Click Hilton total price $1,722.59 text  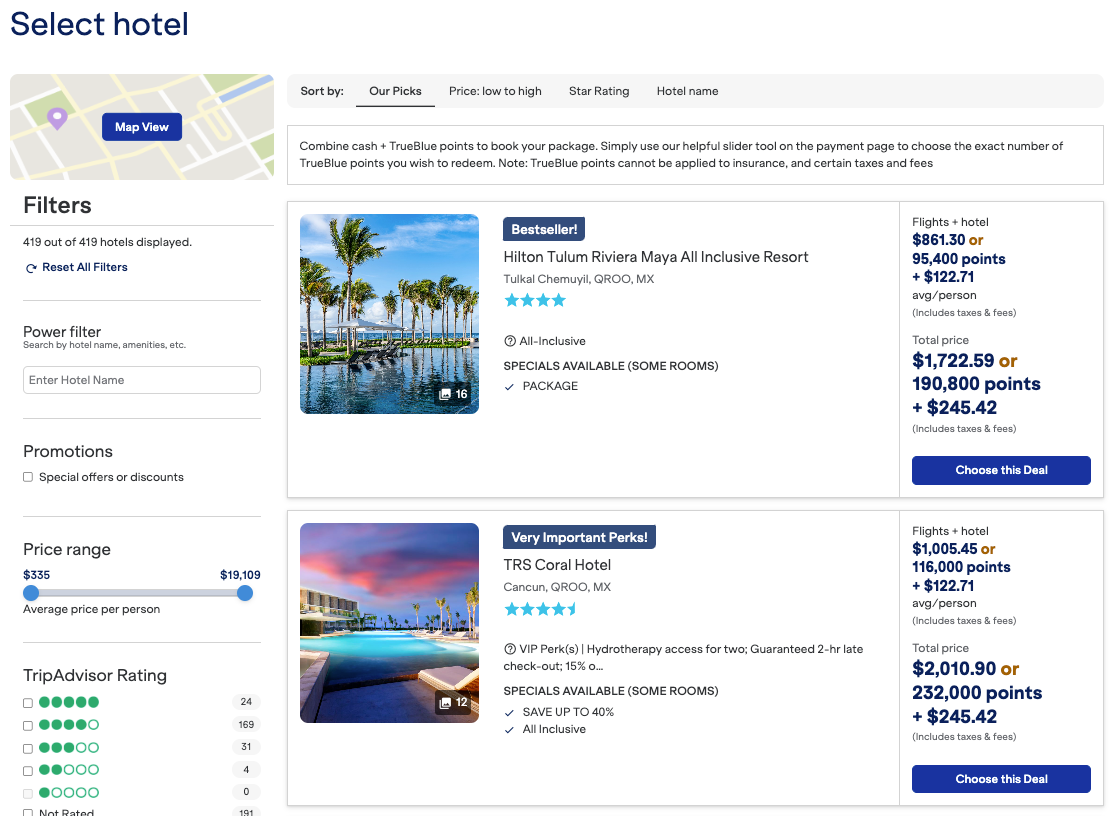[x=953, y=361]
